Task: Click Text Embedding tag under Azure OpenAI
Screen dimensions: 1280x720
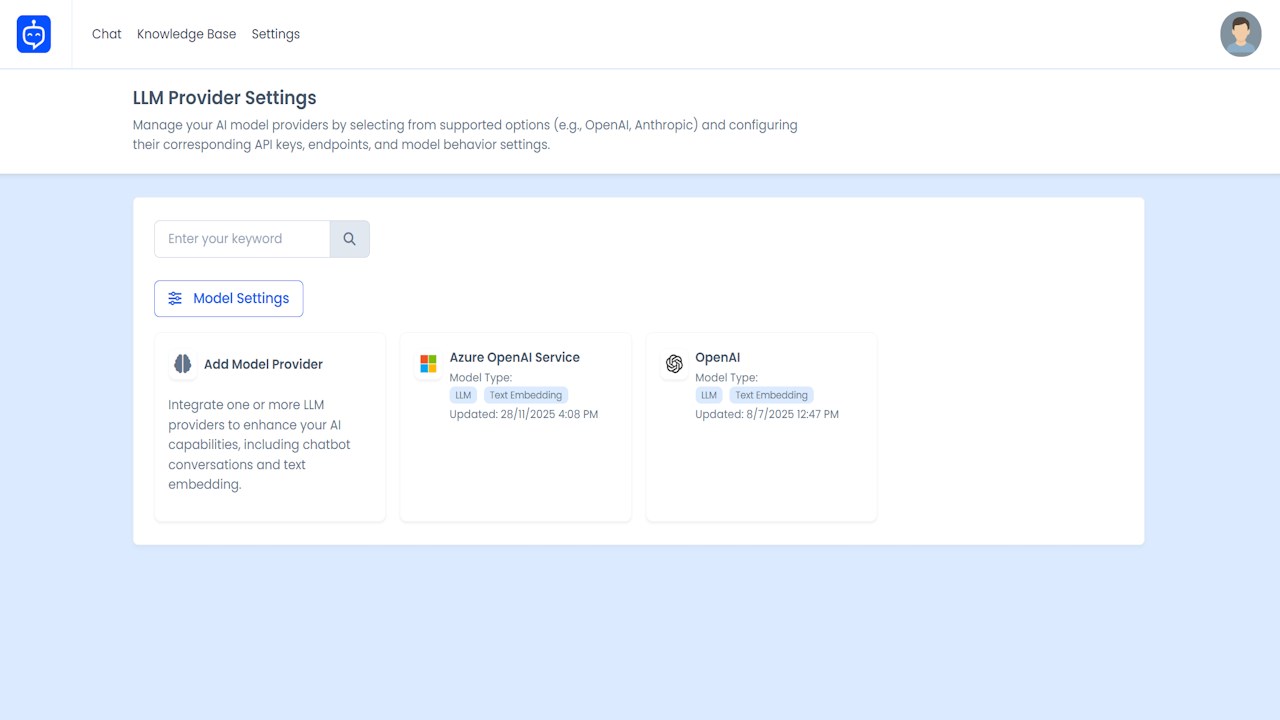Action: click(526, 395)
